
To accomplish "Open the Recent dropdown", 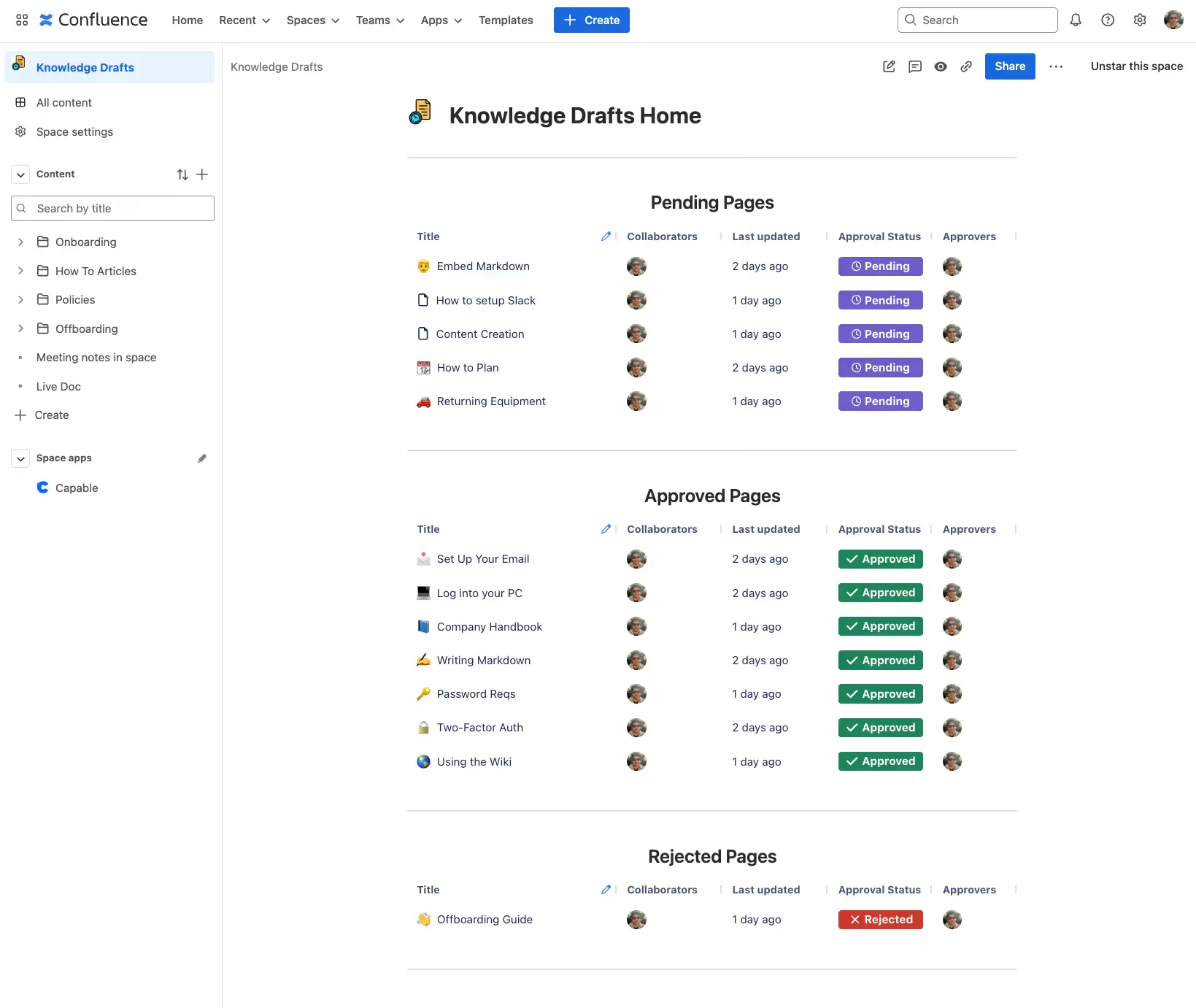I will [244, 20].
